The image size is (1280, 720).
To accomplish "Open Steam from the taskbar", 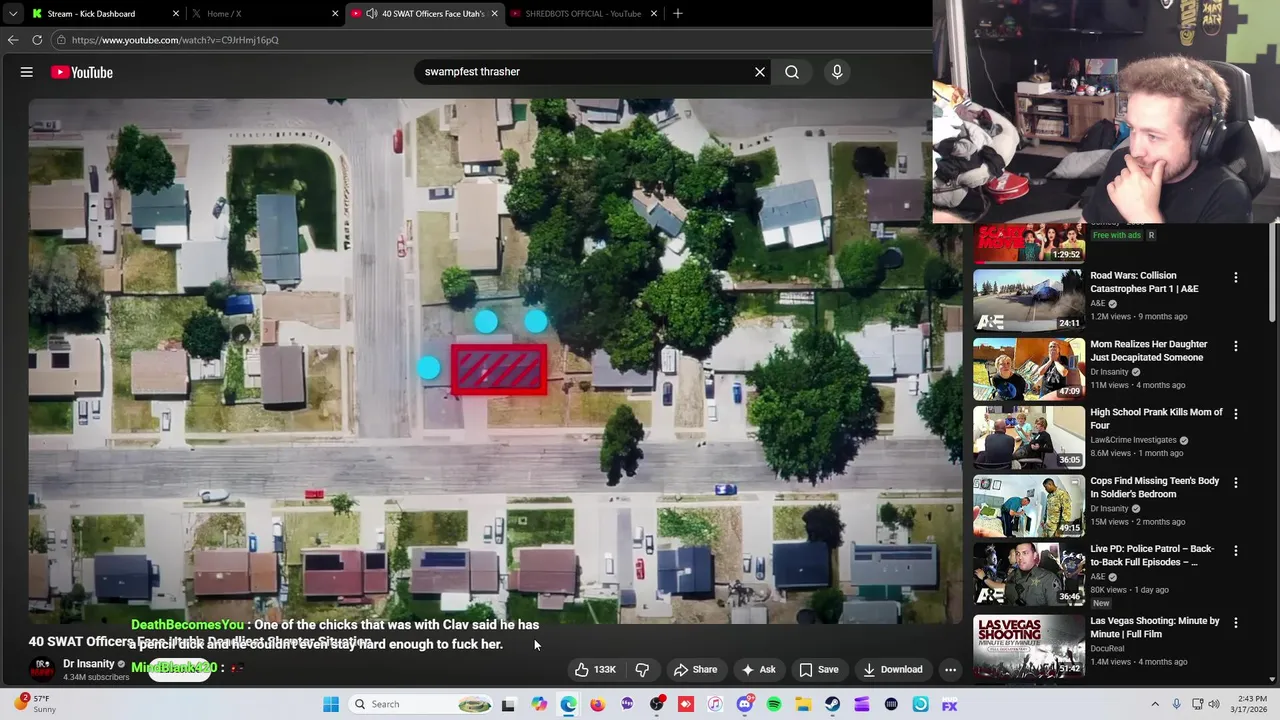I will pyautogui.click(x=832, y=704).
